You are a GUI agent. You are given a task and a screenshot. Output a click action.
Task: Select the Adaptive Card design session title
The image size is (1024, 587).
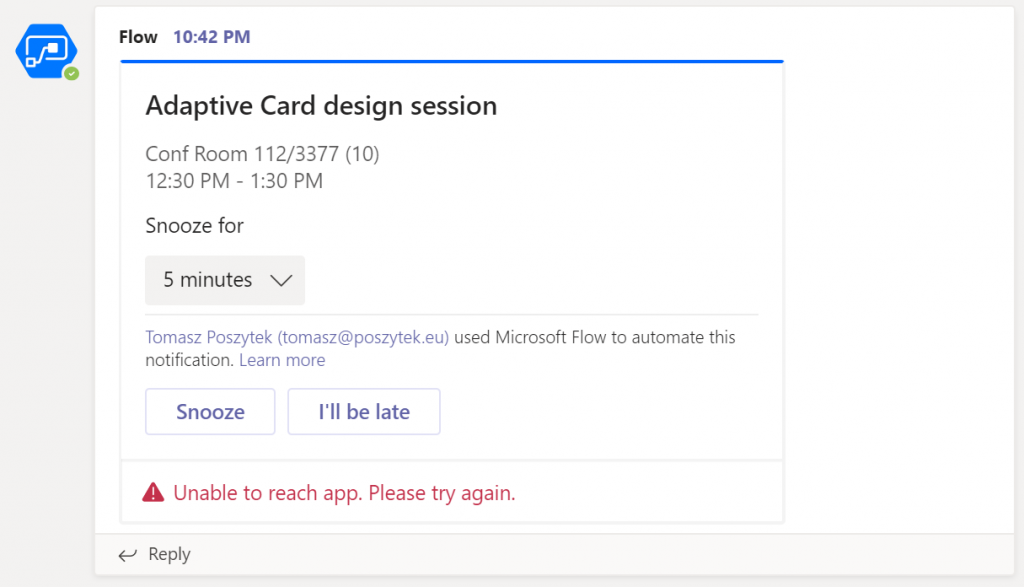pos(321,106)
